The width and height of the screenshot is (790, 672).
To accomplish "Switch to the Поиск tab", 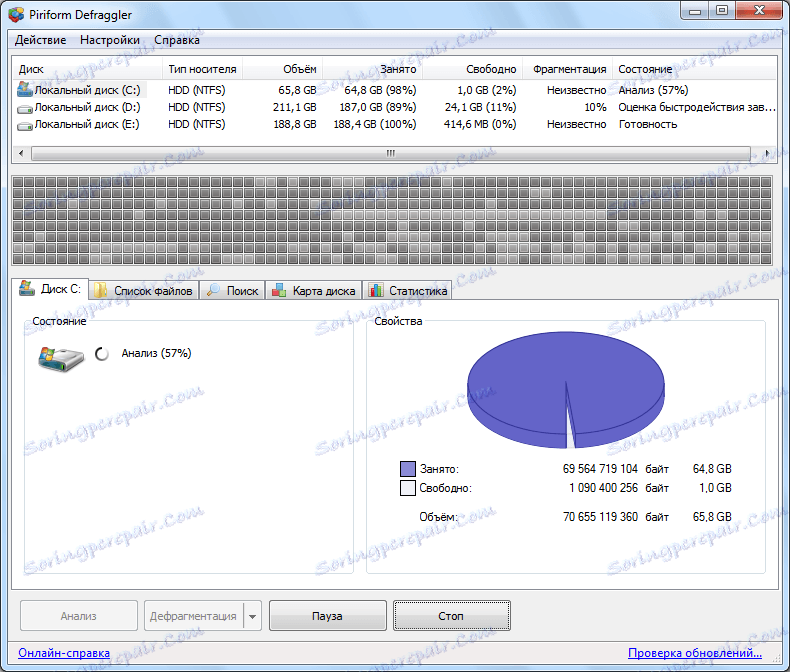I will pyautogui.click(x=232, y=291).
